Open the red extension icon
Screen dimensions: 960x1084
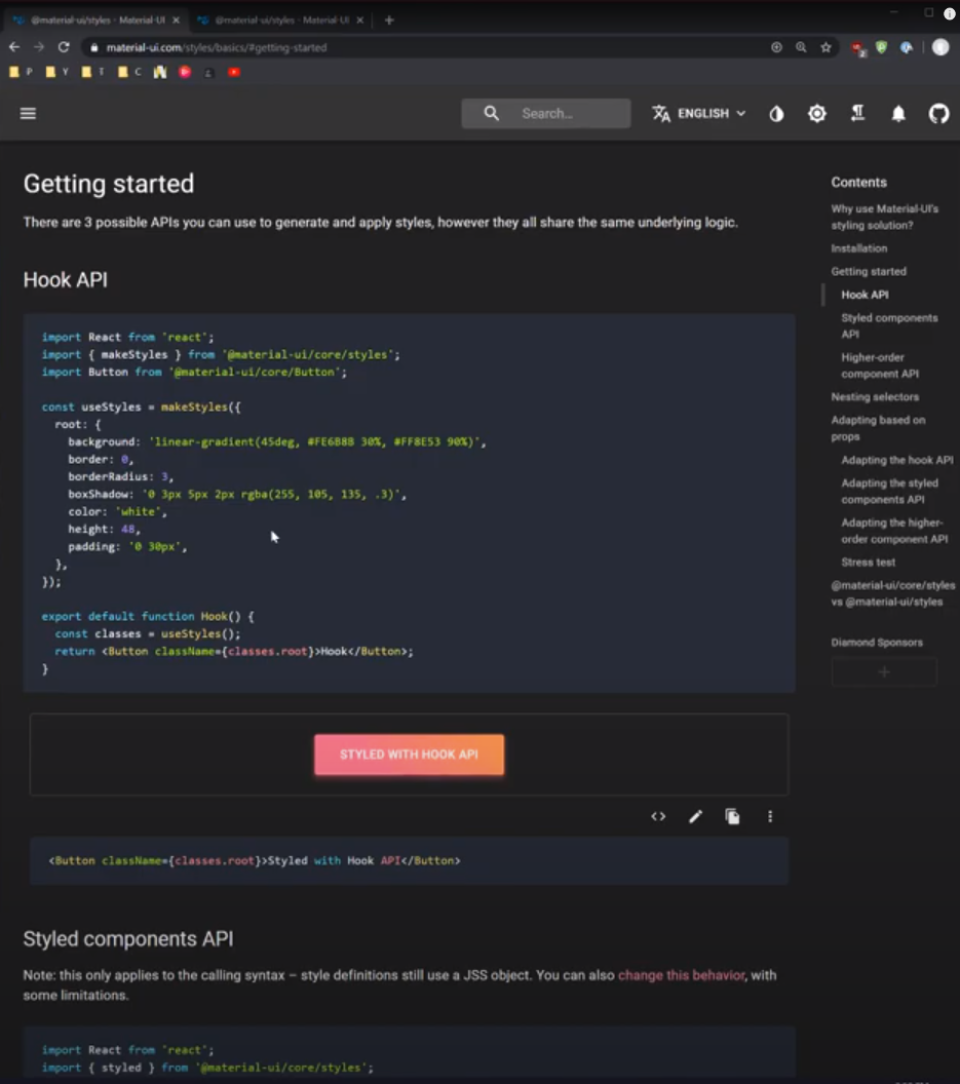pos(858,48)
